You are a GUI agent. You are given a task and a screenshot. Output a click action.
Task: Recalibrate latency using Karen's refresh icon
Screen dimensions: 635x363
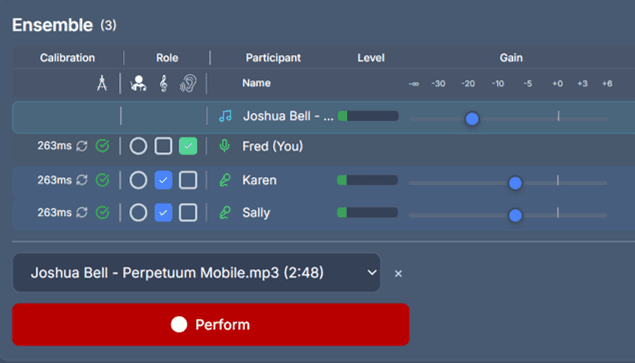pos(82,180)
